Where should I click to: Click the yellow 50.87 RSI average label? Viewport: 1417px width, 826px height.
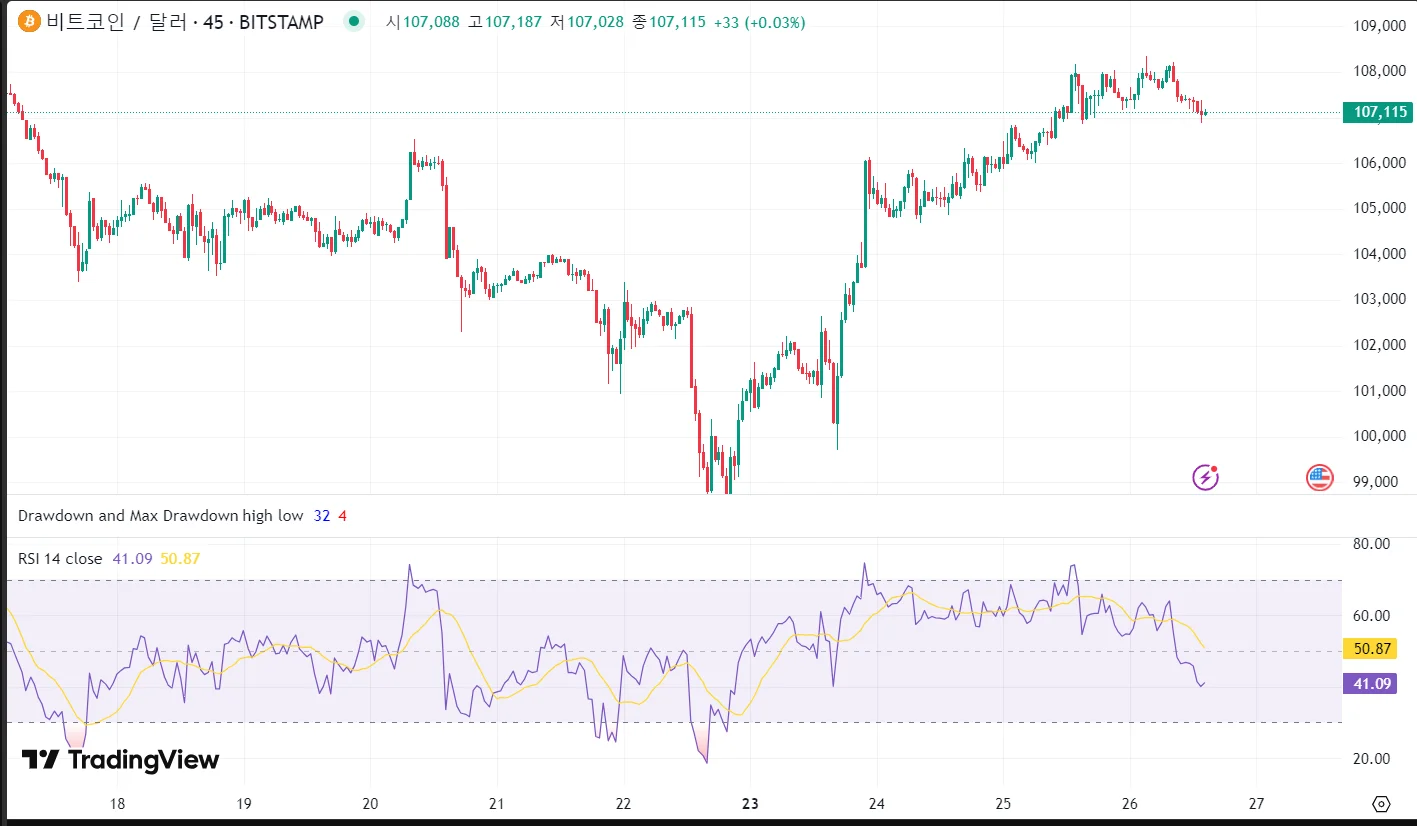click(x=1373, y=648)
